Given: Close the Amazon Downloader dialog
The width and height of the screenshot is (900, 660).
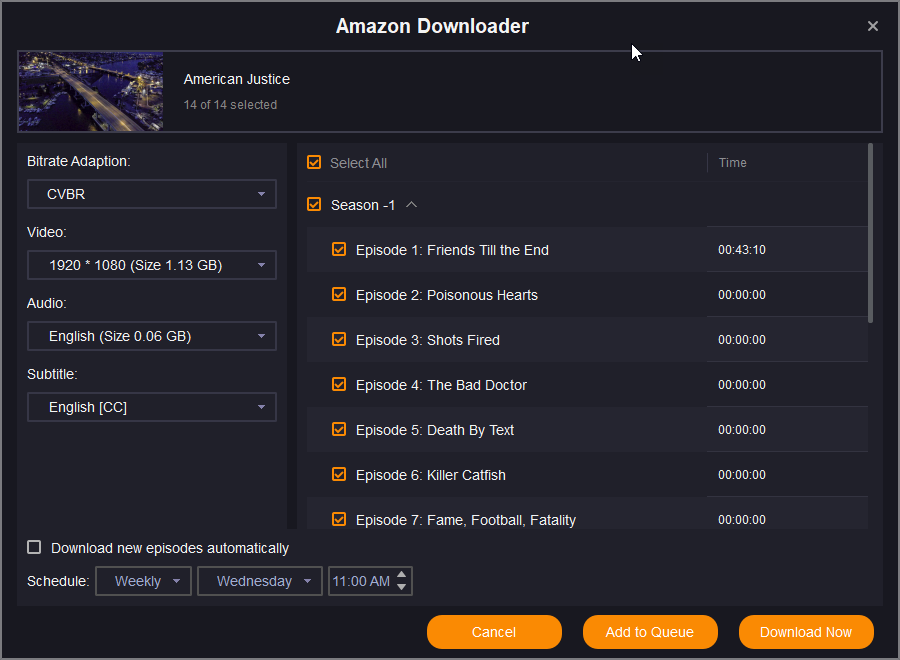Looking at the screenshot, I should 872,26.
